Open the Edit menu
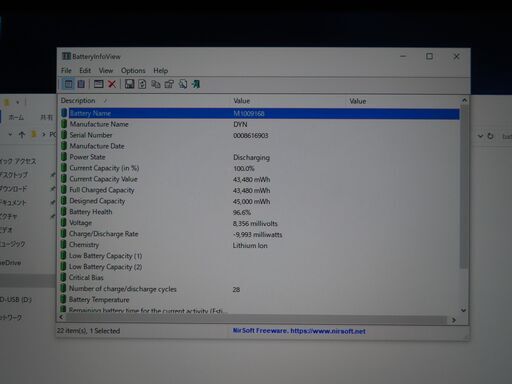This screenshot has height=384, width=512. (85, 70)
